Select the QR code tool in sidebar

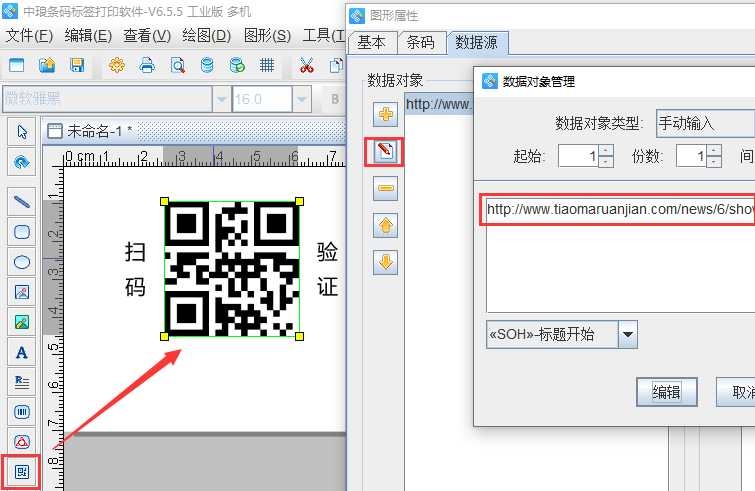pyautogui.click(x=21, y=471)
